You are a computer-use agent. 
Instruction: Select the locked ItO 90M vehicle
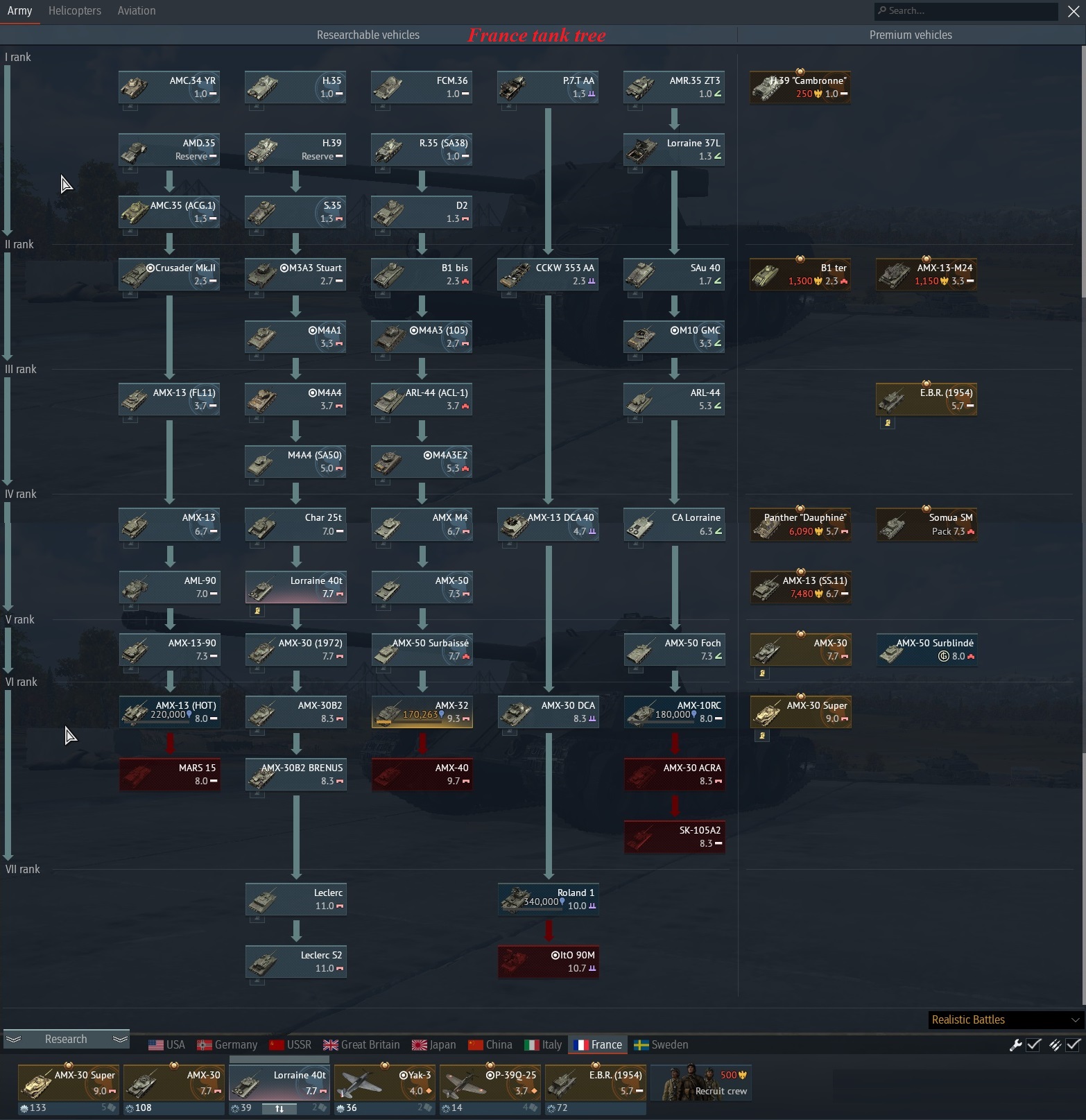pyautogui.click(x=549, y=961)
